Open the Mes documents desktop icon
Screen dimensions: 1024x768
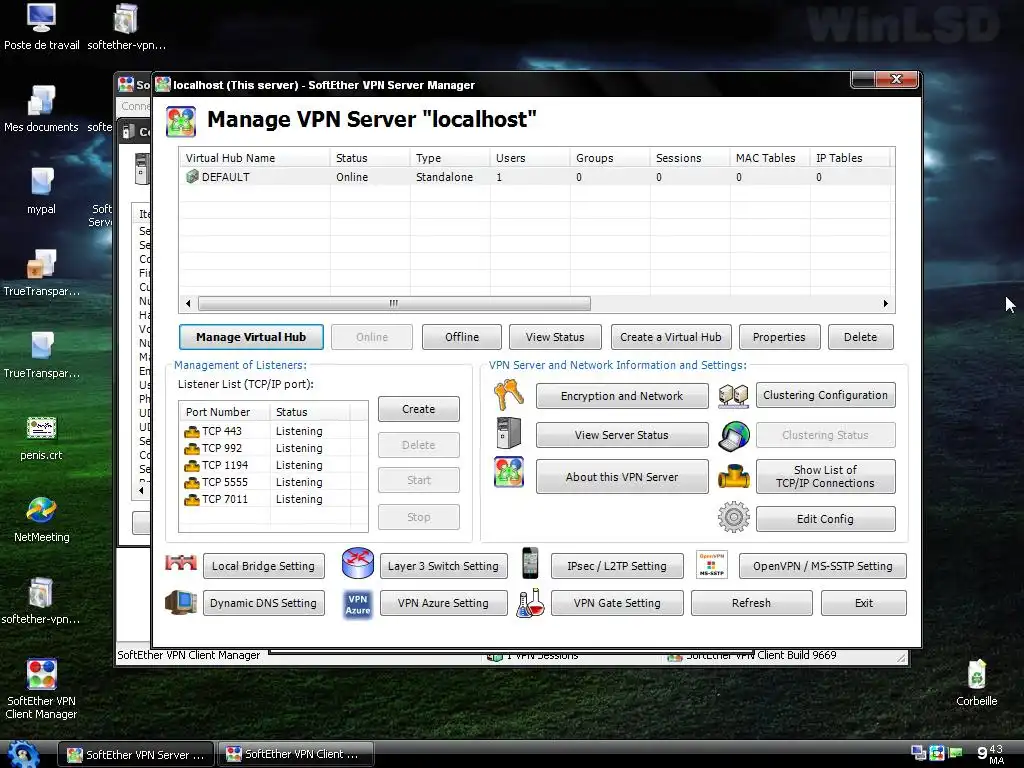[41, 108]
